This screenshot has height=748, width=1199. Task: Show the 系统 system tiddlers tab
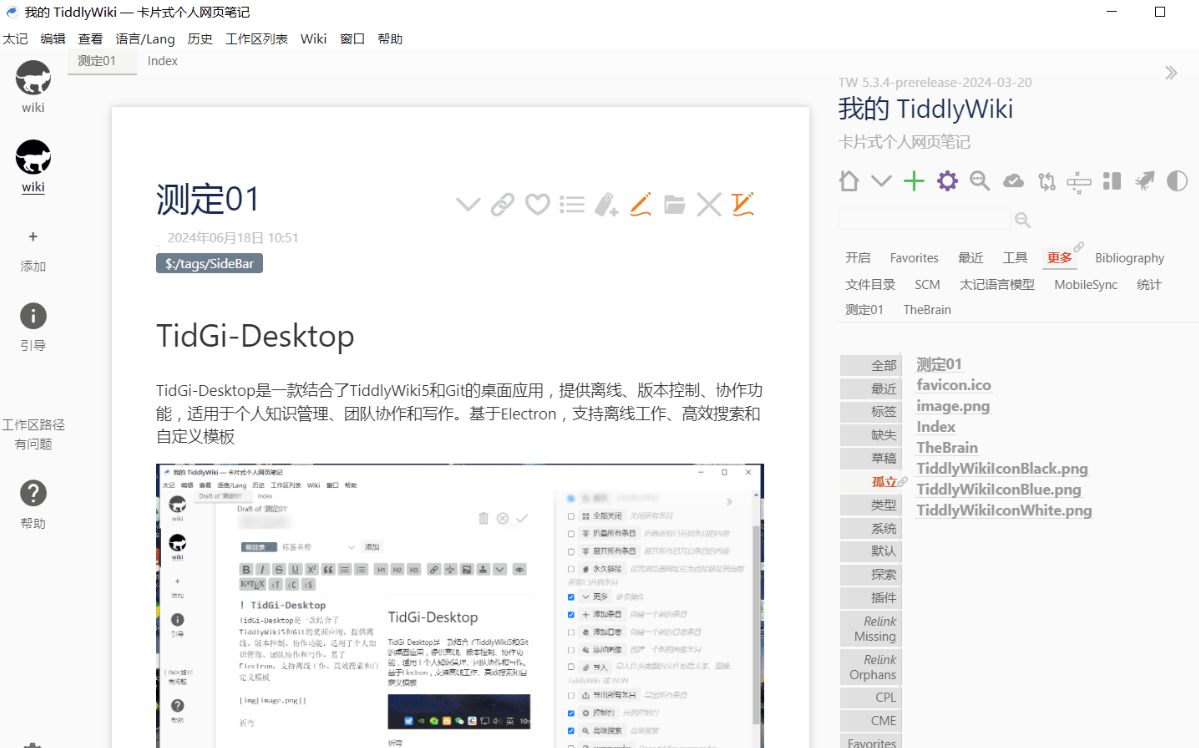(x=871, y=528)
